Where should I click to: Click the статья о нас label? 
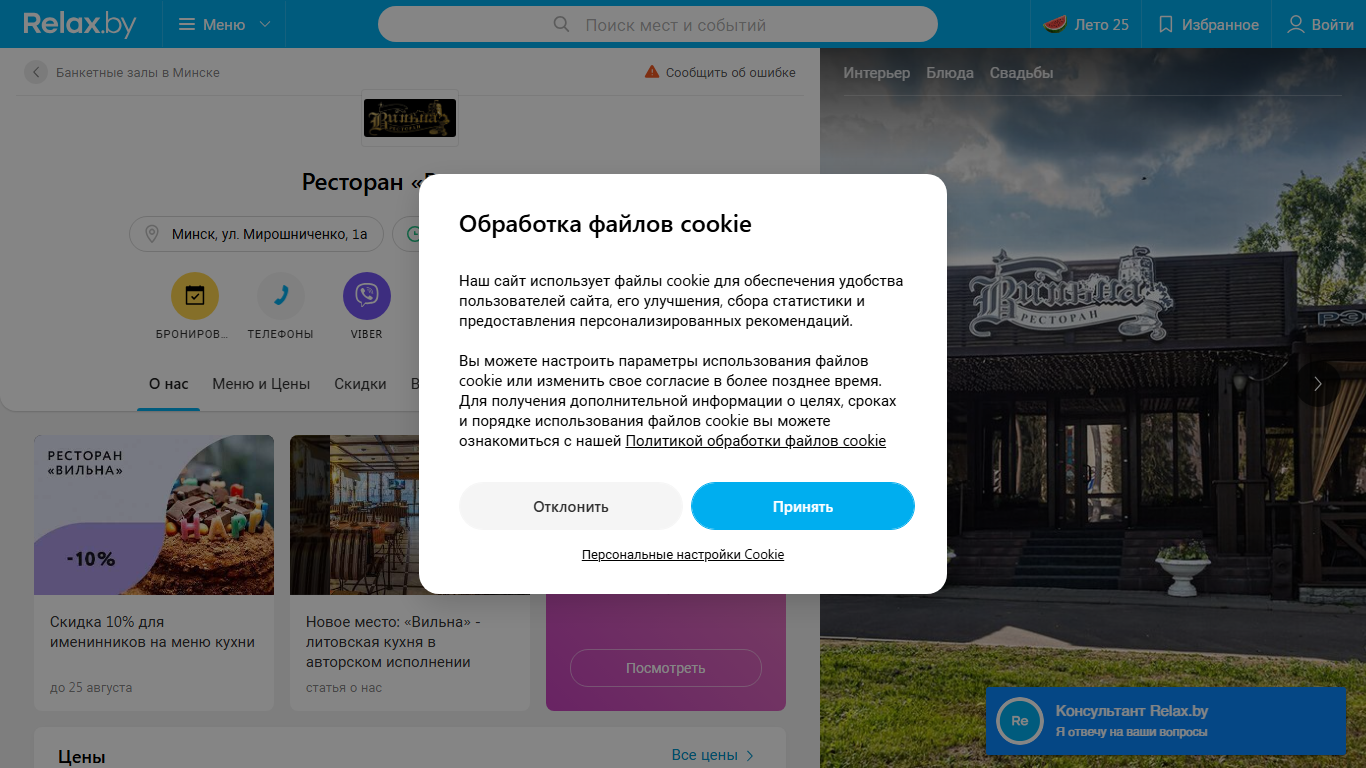344,688
